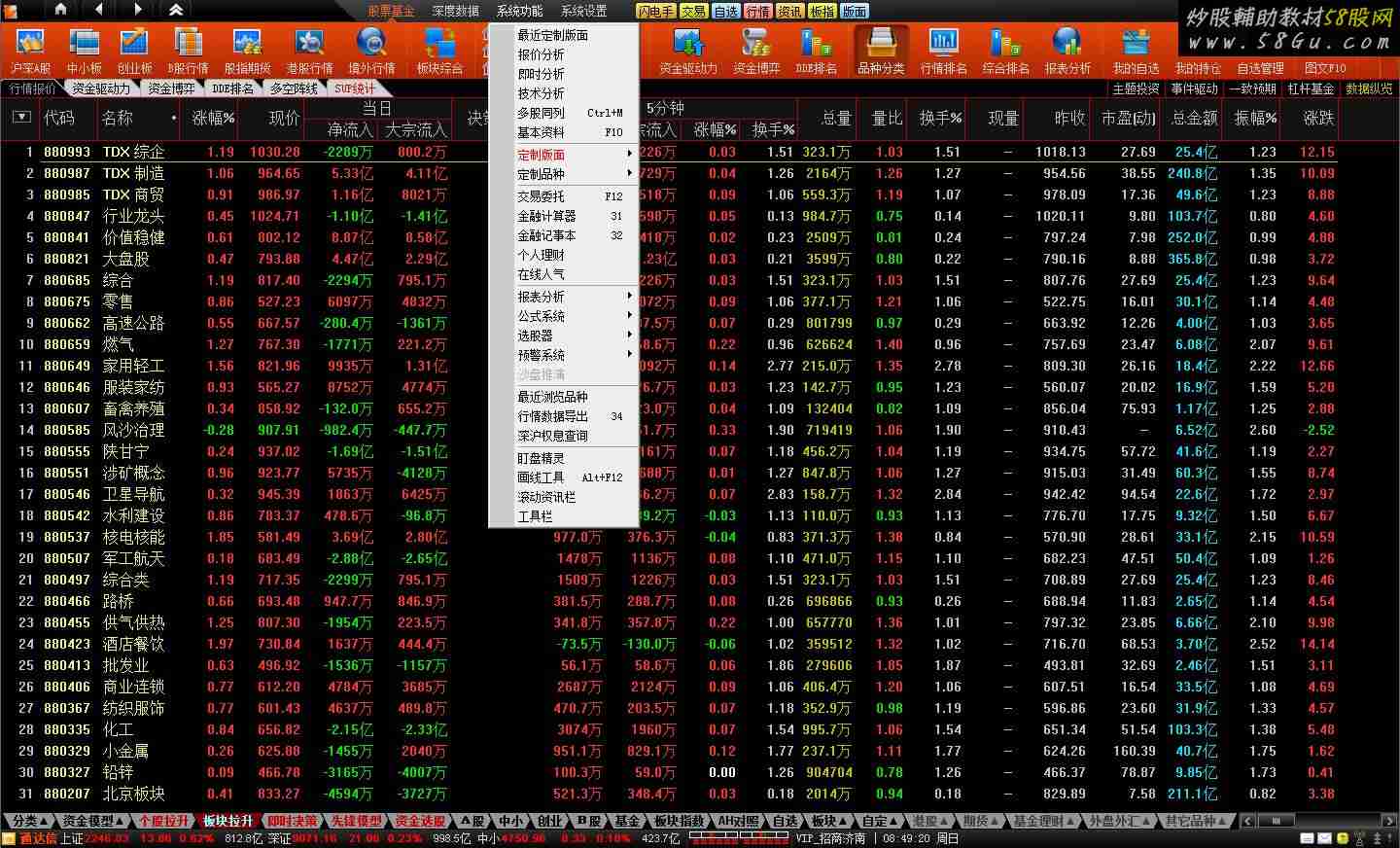Switch to the 行情报价 sub-tab
Screen dimensions: 1400x848
(x=32, y=88)
